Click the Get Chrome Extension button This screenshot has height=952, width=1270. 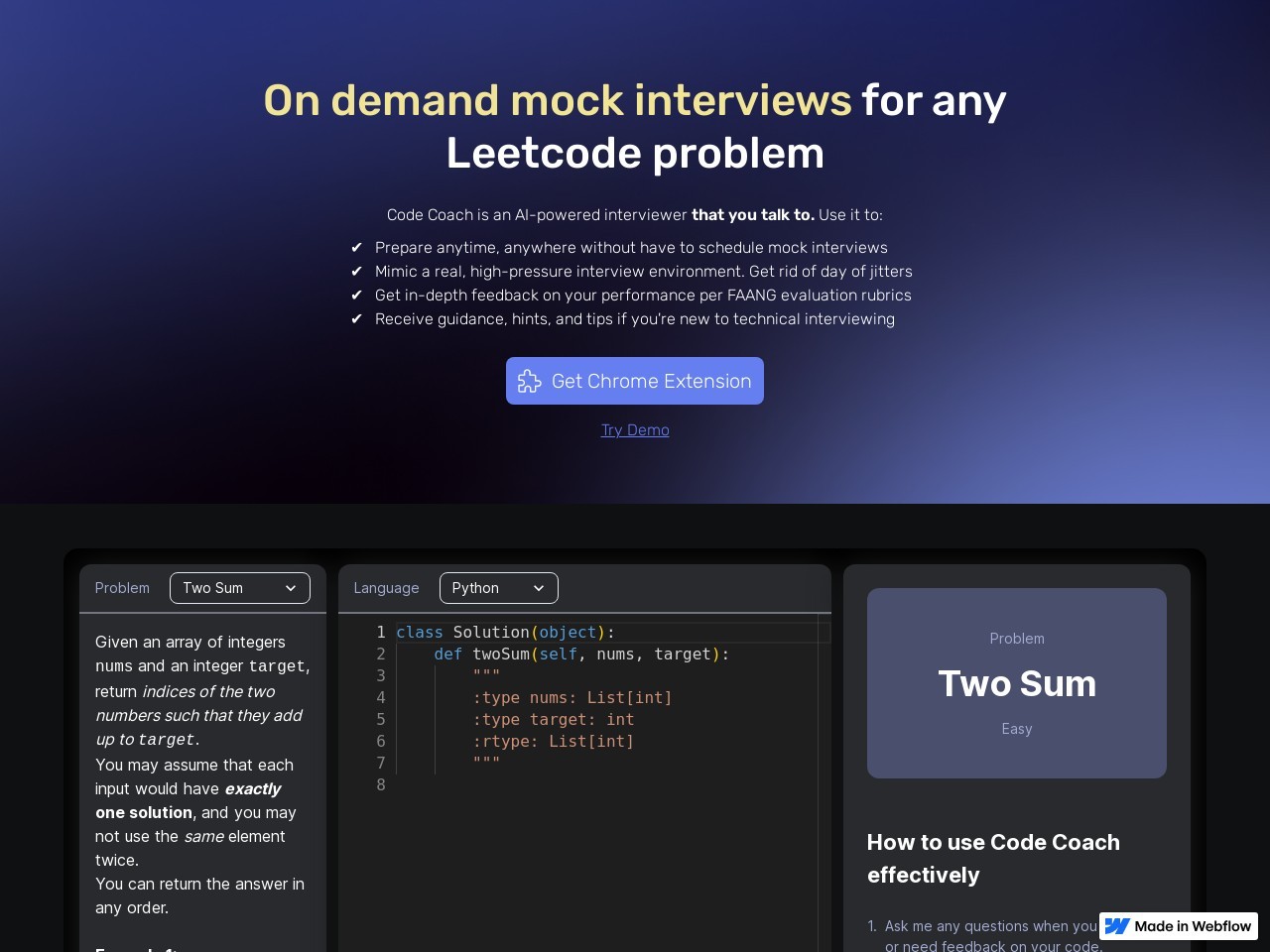click(x=635, y=381)
